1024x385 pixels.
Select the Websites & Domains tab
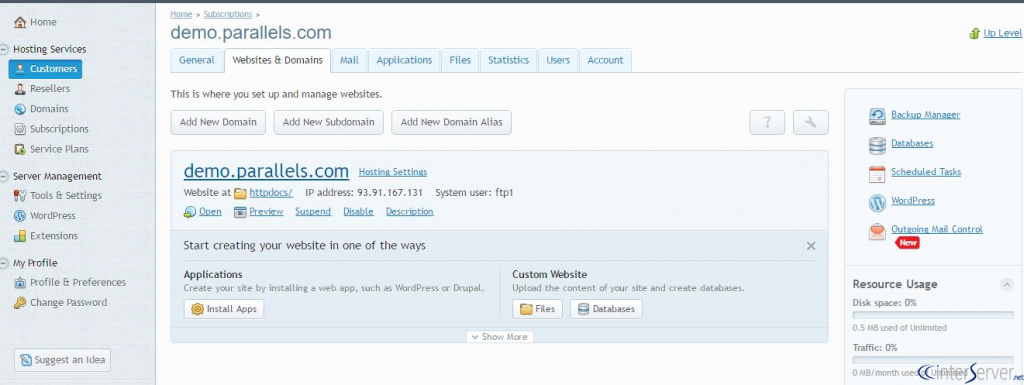pyautogui.click(x=278, y=60)
